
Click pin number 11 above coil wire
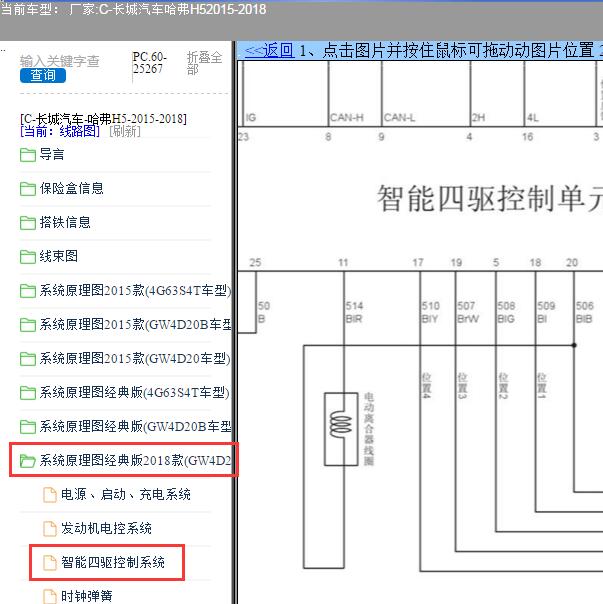pyautogui.click(x=343, y=263)
